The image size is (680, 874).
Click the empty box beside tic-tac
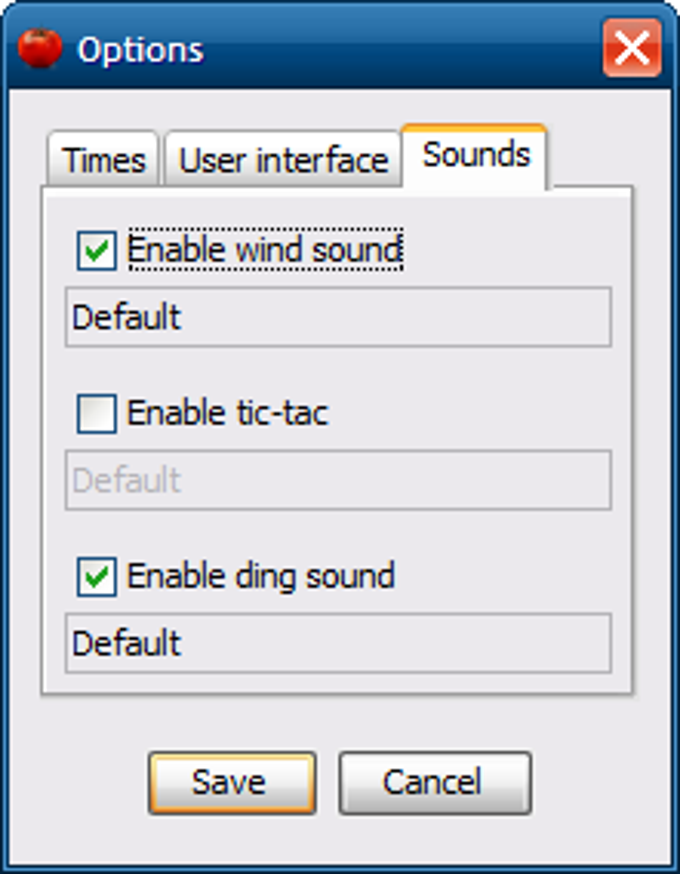[x=96, y=414]
